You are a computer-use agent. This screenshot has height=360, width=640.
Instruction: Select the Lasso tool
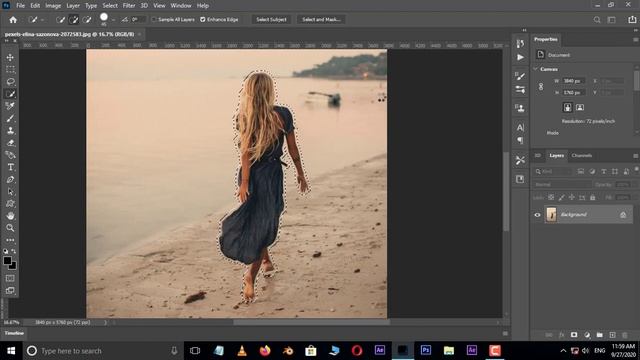click(10, 82)
